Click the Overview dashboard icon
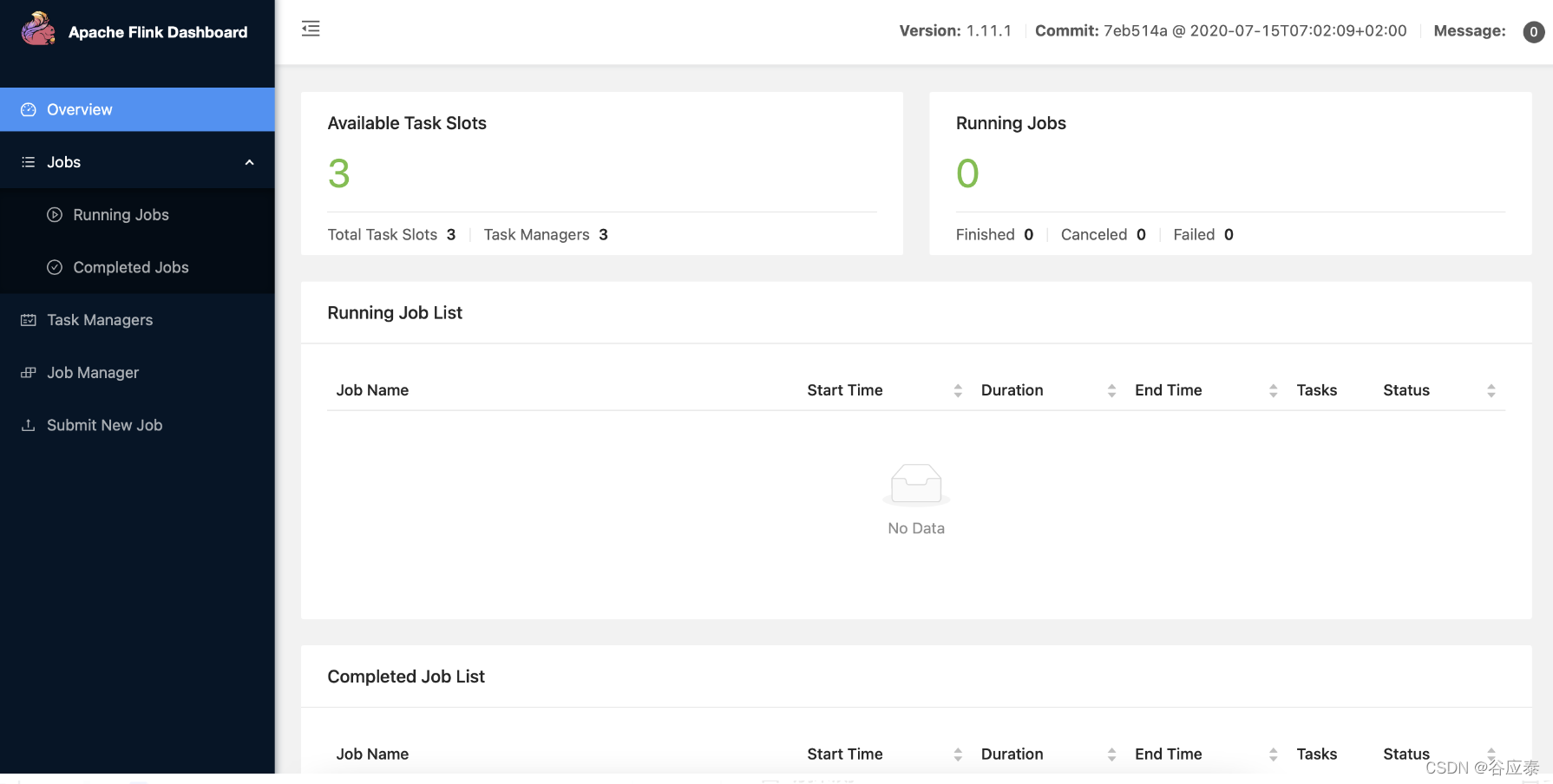This screenshot has height=784, width=1553. [29, 110]
